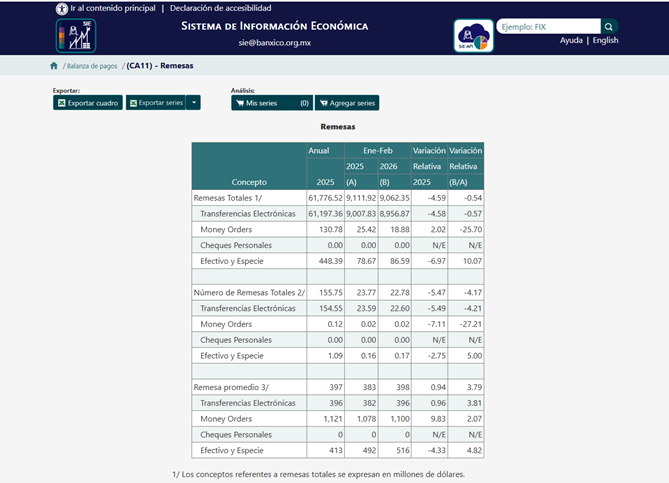
Task: Click the accessibility person icon
Action: (x=62, y=8)
